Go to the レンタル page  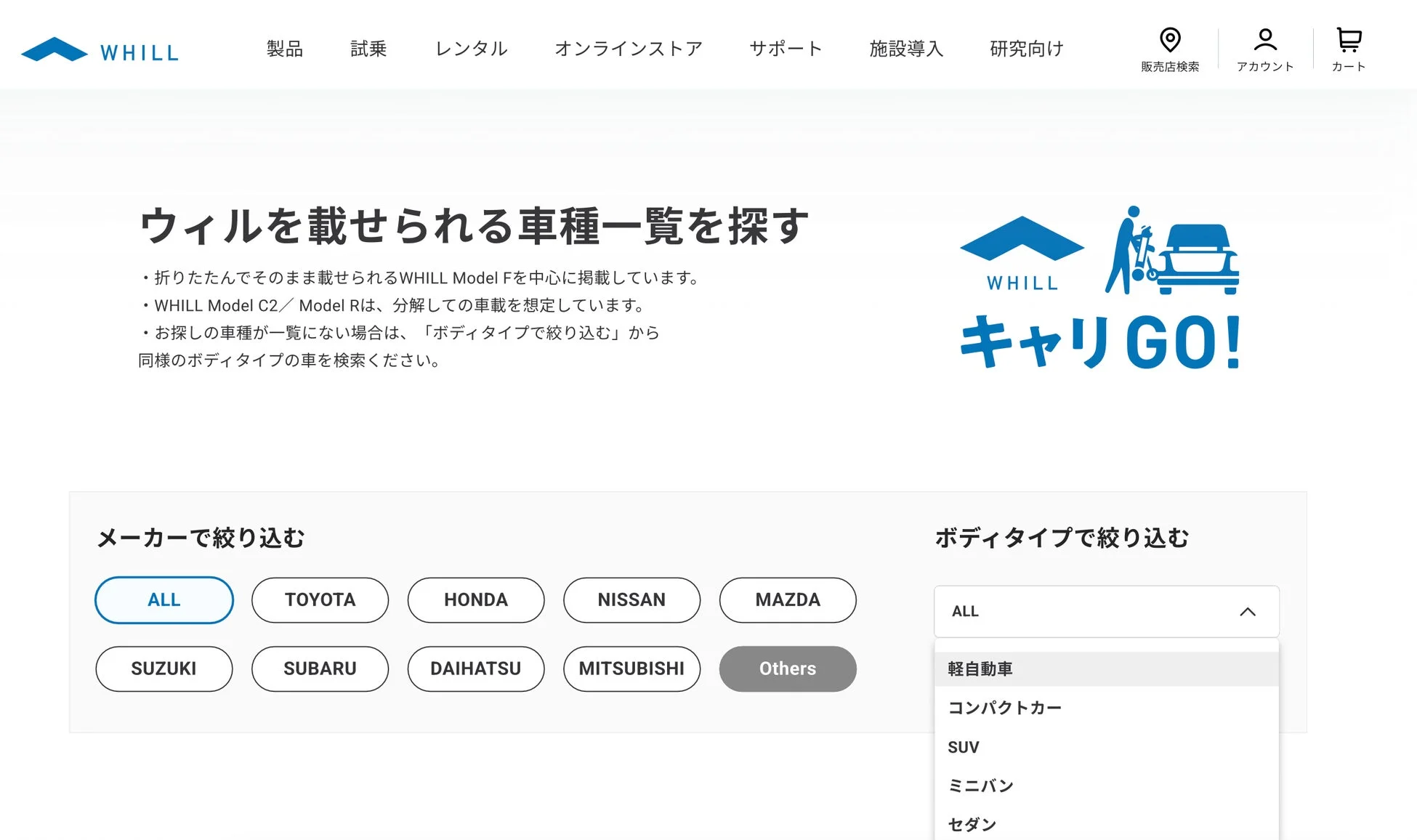tap(471, 49)
